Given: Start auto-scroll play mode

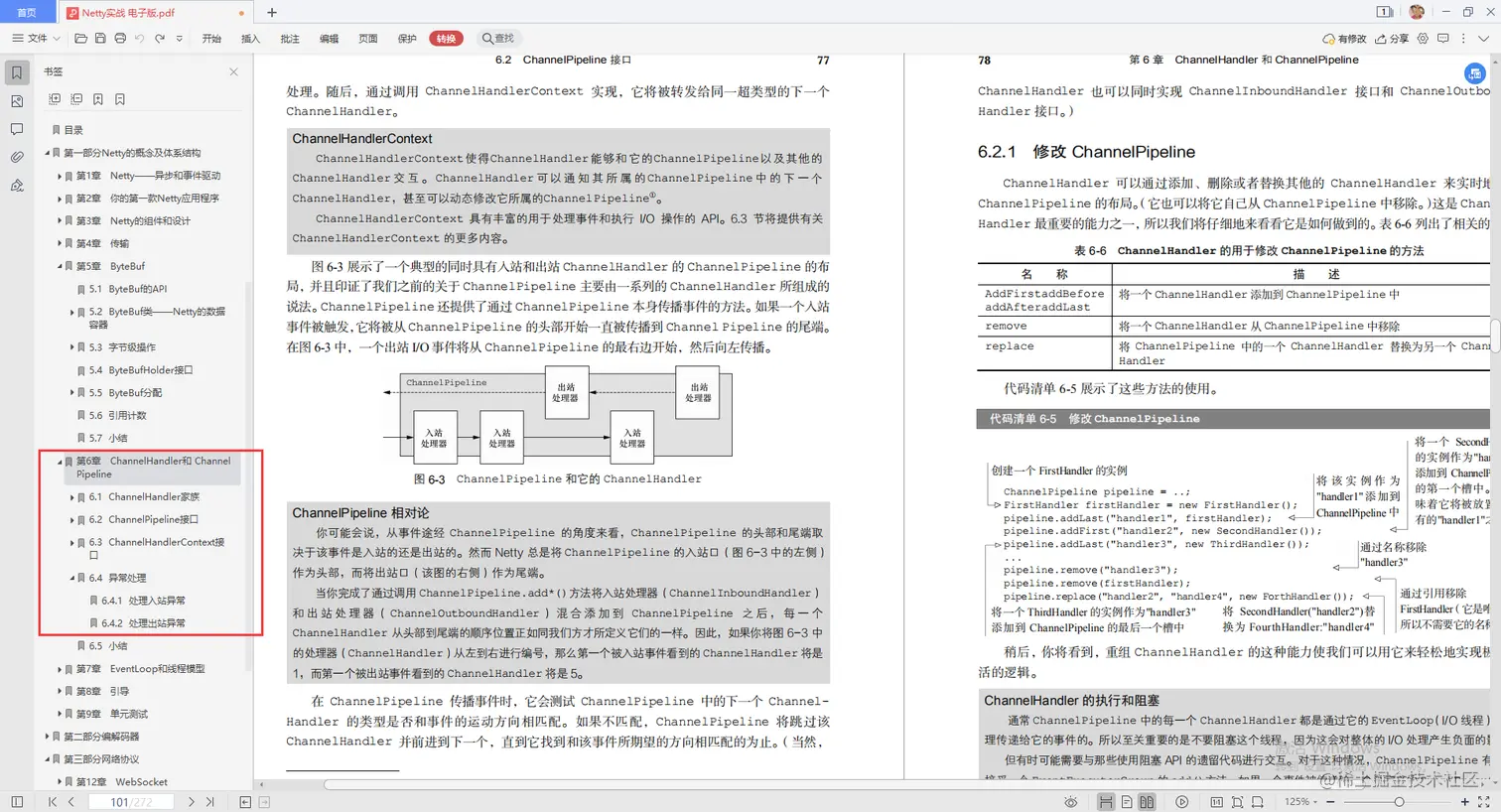Looking at the screenshot, I should [x=1182, y=802].
